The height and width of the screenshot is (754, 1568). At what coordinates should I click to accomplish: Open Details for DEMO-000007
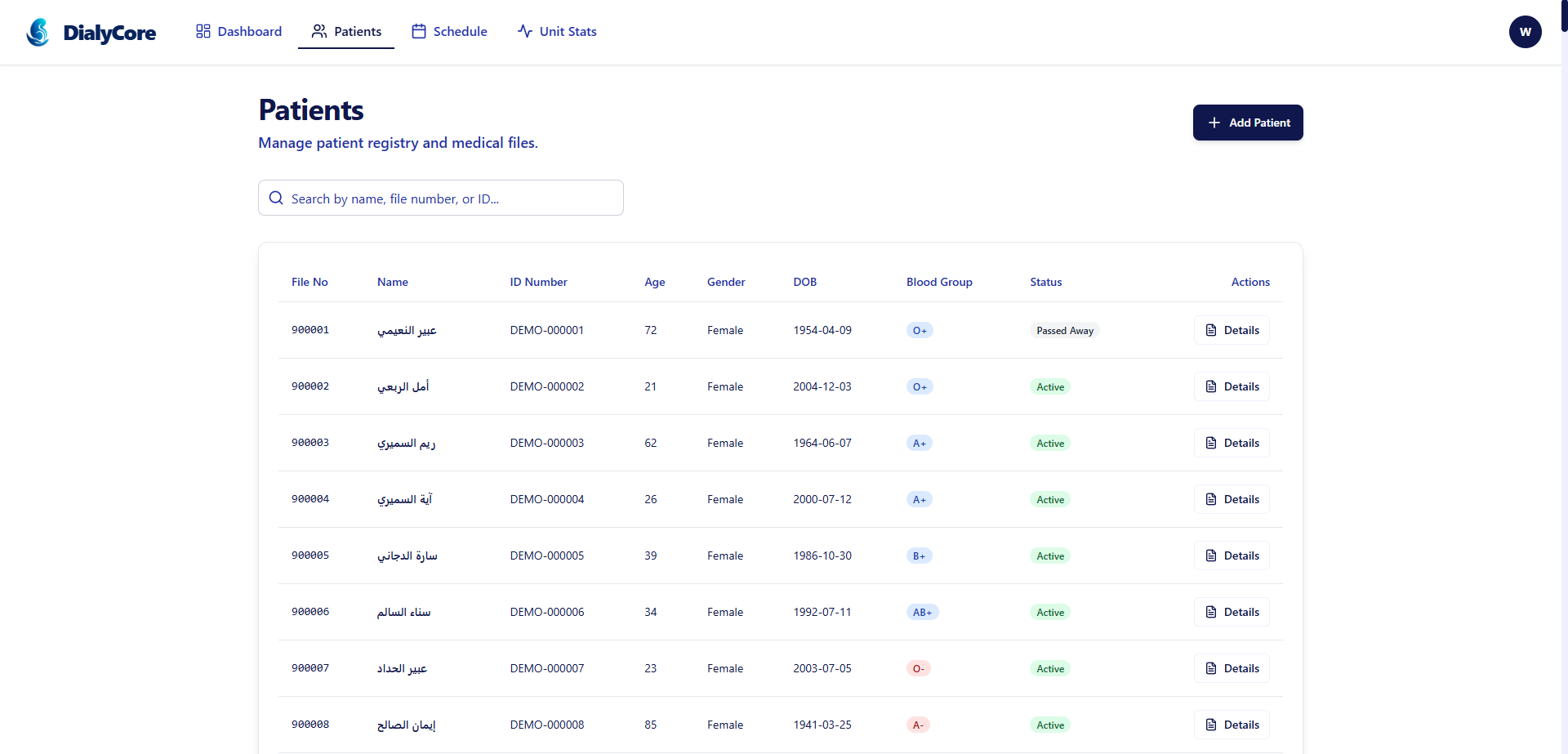click(x=1232, y=668)
